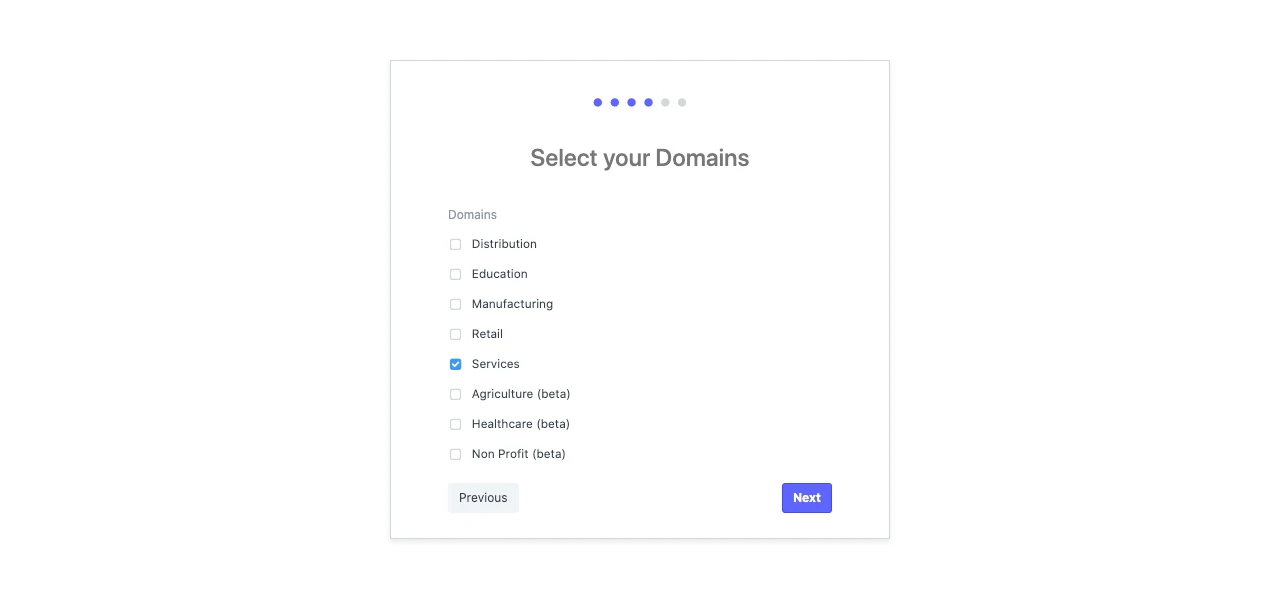Viewport: 1280px width, 600px height.
Task: Click the 'Non Profit (beta)' label text
Action: click(518, 454)
